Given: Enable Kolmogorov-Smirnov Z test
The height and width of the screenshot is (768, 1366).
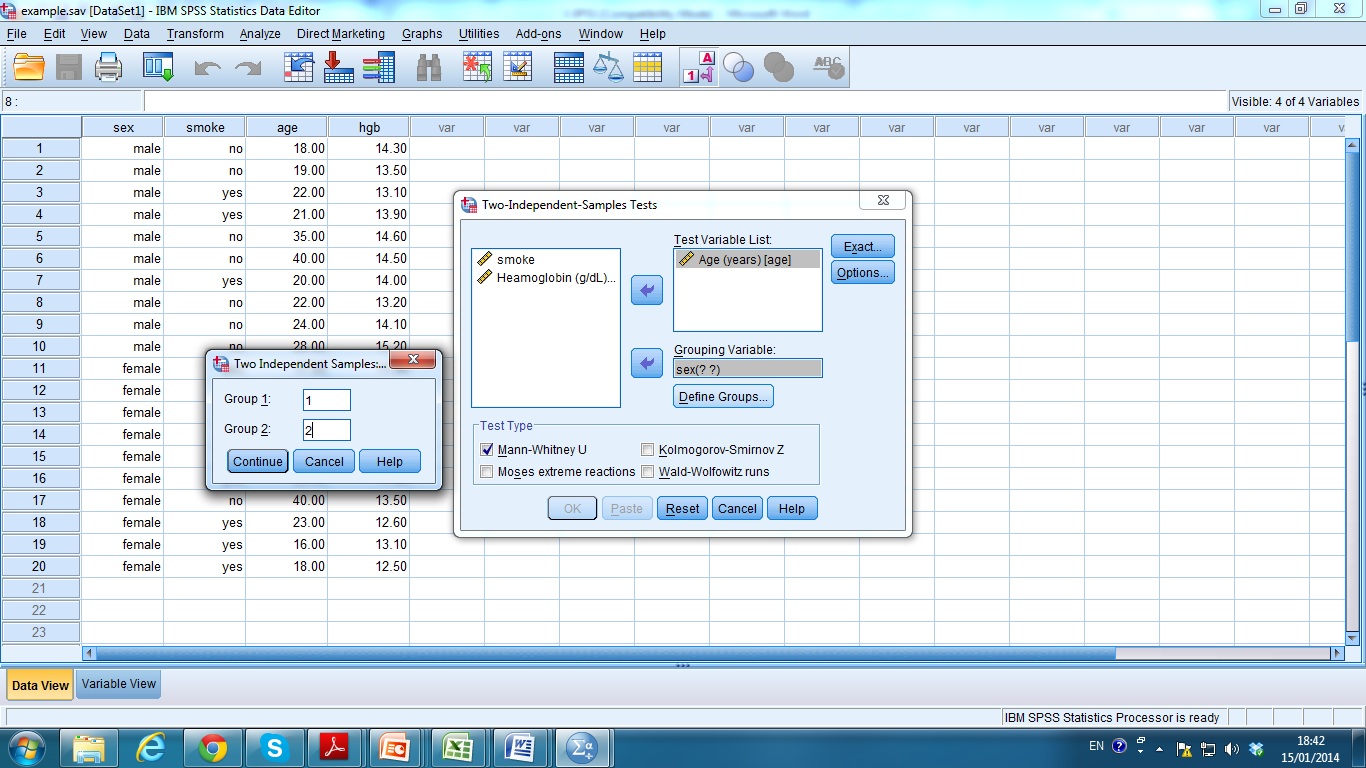Looking at the screenshot, I should pyautogui.click(x=648, y=450).
